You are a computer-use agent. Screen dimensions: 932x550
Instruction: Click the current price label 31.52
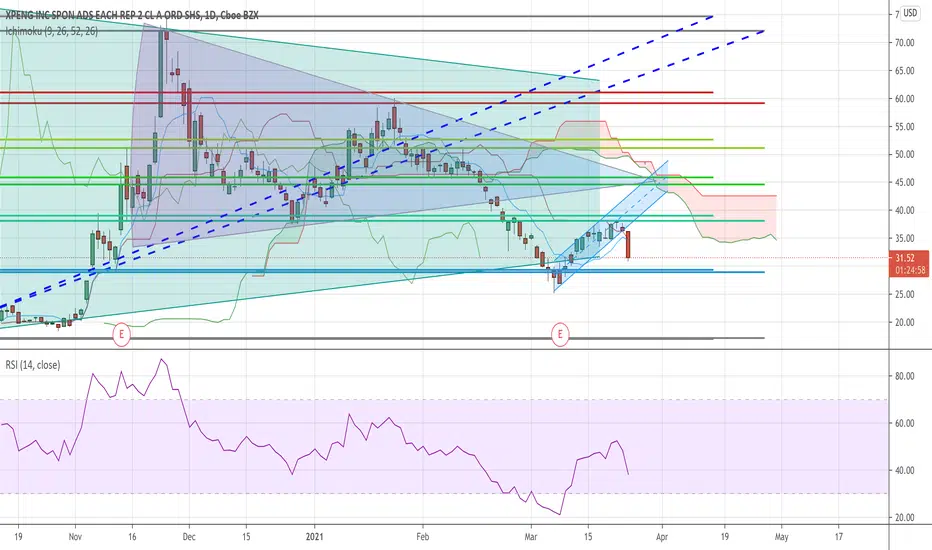[x=905, y=258]
